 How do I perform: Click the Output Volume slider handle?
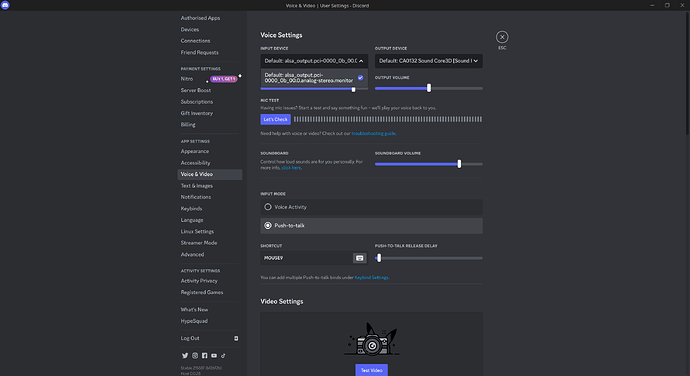[x=429, y=88]
